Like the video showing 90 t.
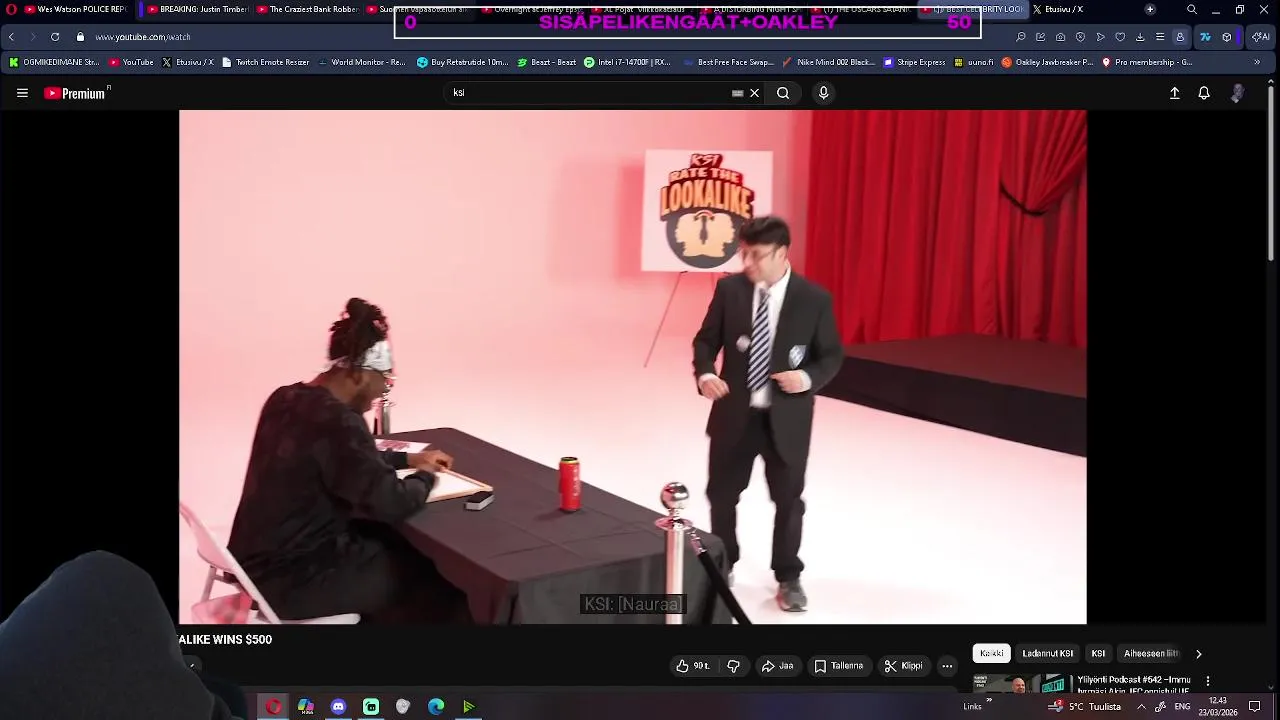 [x=692, y=666]
